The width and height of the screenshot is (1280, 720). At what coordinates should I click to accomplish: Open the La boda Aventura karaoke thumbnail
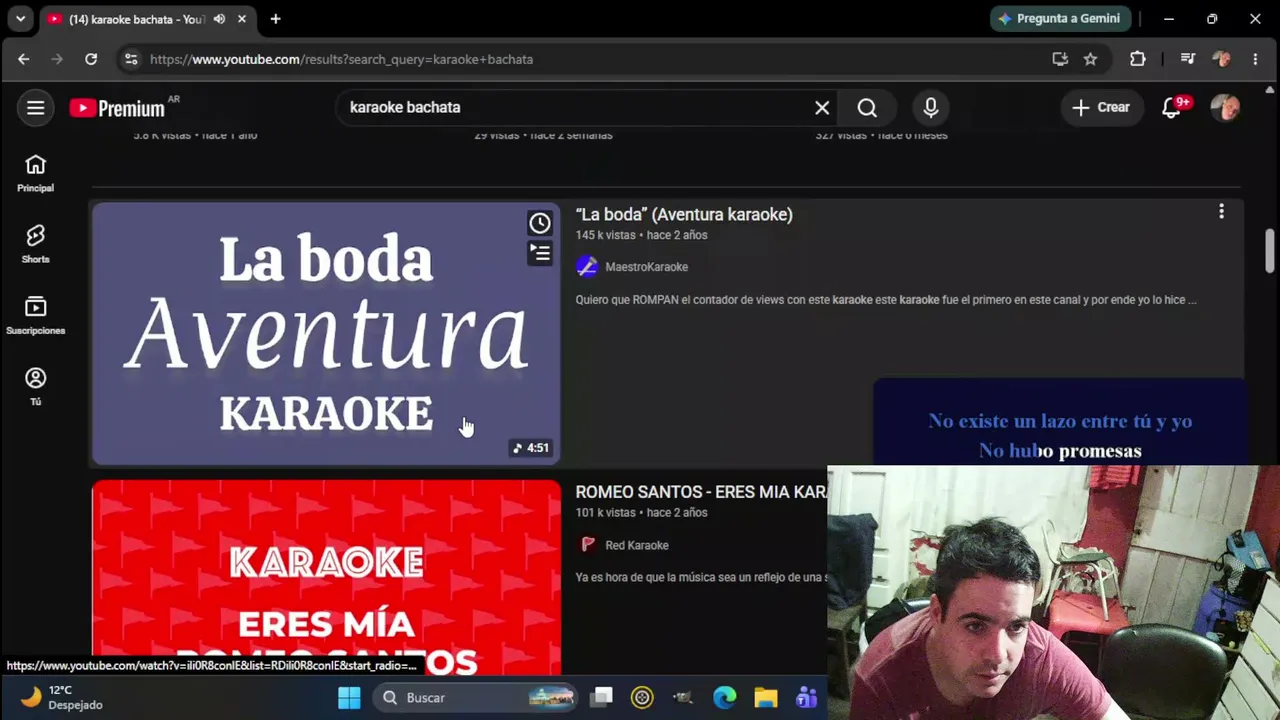(326, 334)
